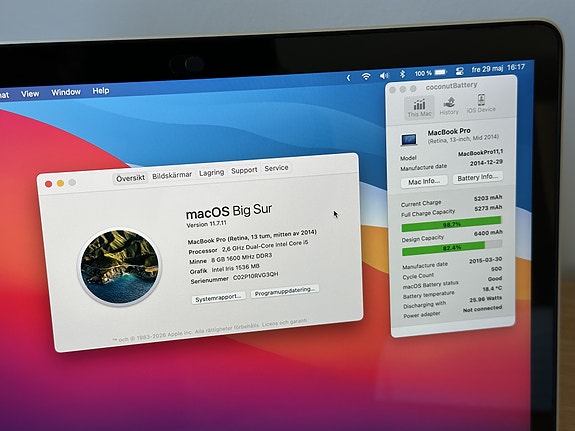Open Control Center from menu bar
The image size is (575, 431).
click(459, 71)
